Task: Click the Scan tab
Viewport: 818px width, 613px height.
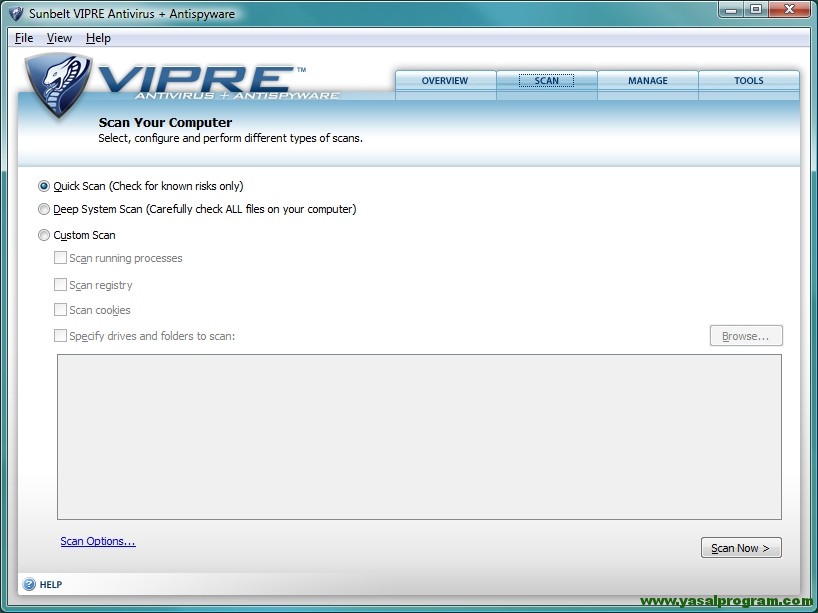Action: click(546, 81)
